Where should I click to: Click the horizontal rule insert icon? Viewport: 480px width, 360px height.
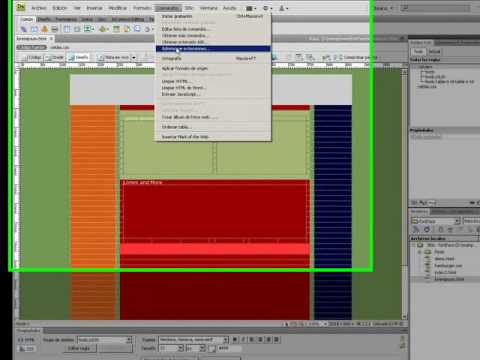pyautogui.click(x=54, y=29)
